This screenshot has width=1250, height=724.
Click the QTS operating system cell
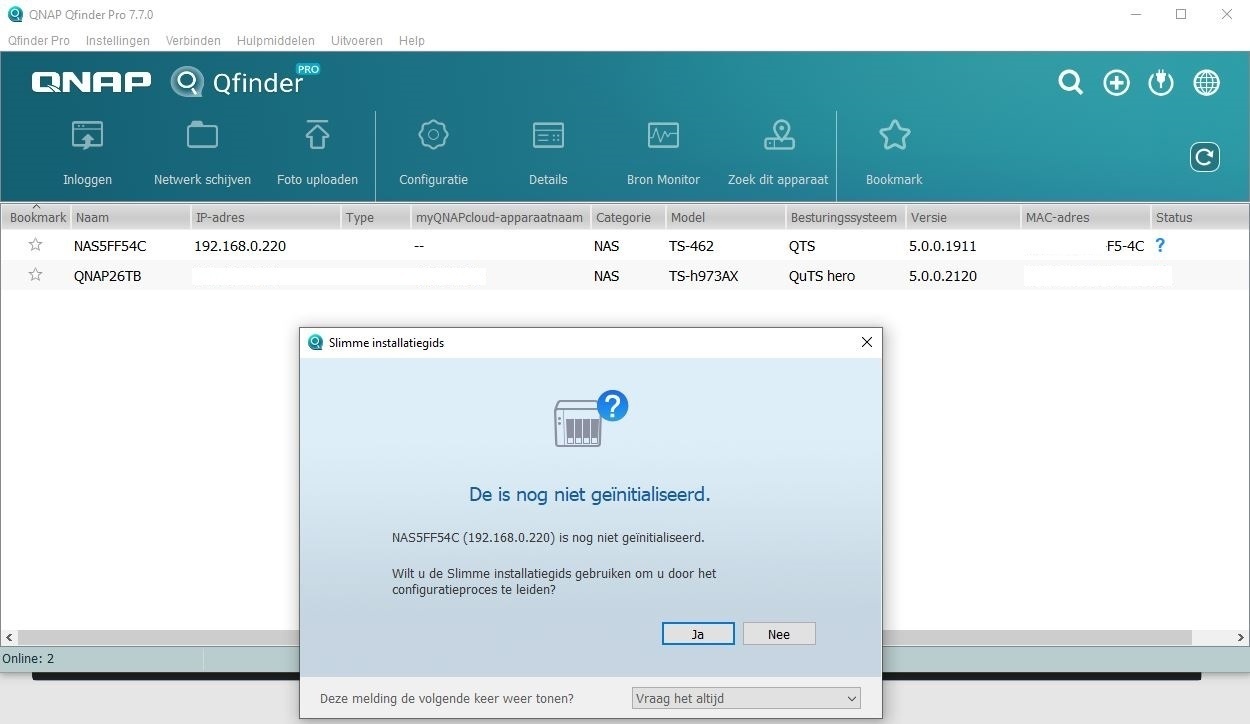pos(802,246)
